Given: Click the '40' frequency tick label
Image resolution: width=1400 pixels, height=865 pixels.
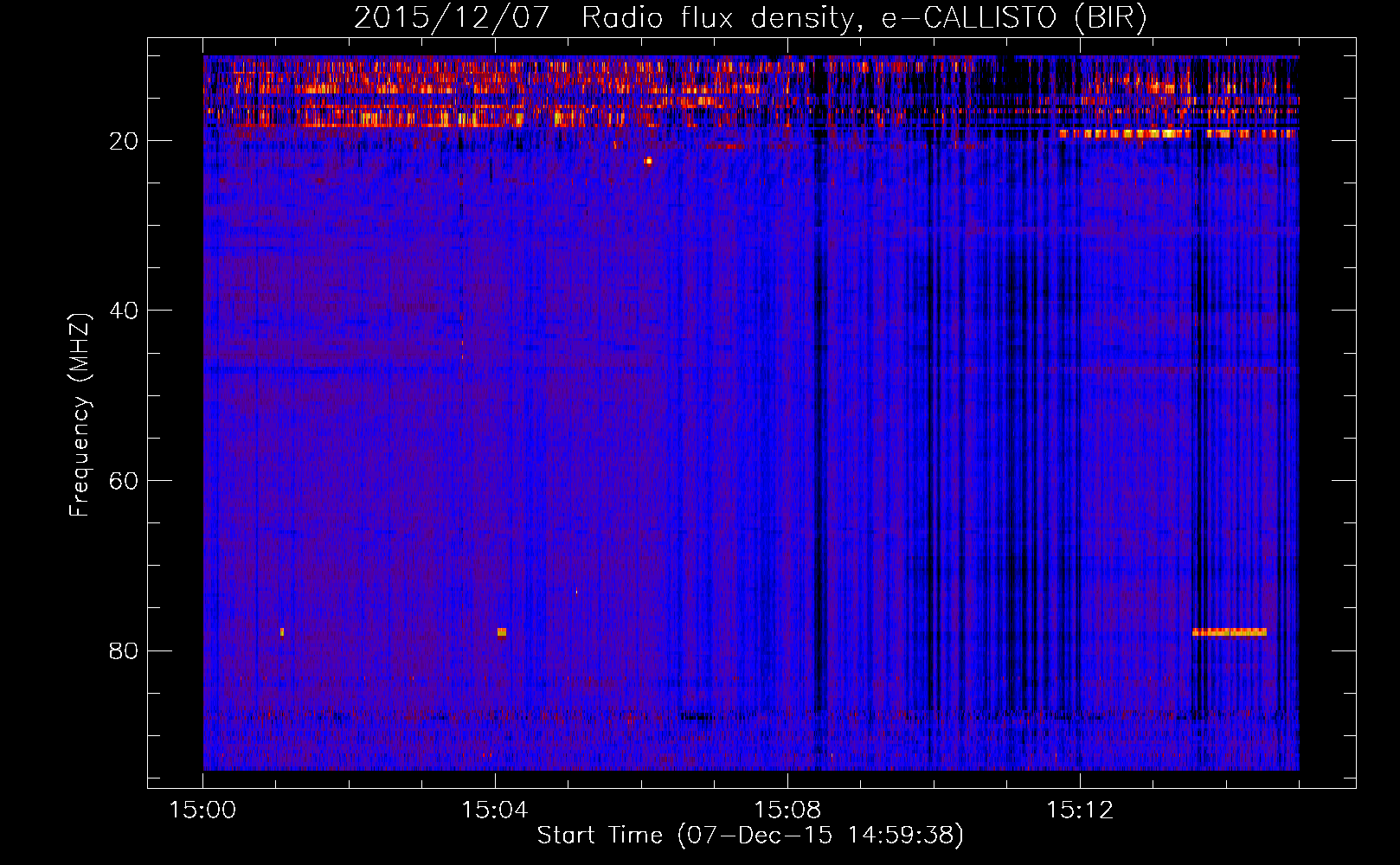Looking at the screenshot, I should pos(124,311).
